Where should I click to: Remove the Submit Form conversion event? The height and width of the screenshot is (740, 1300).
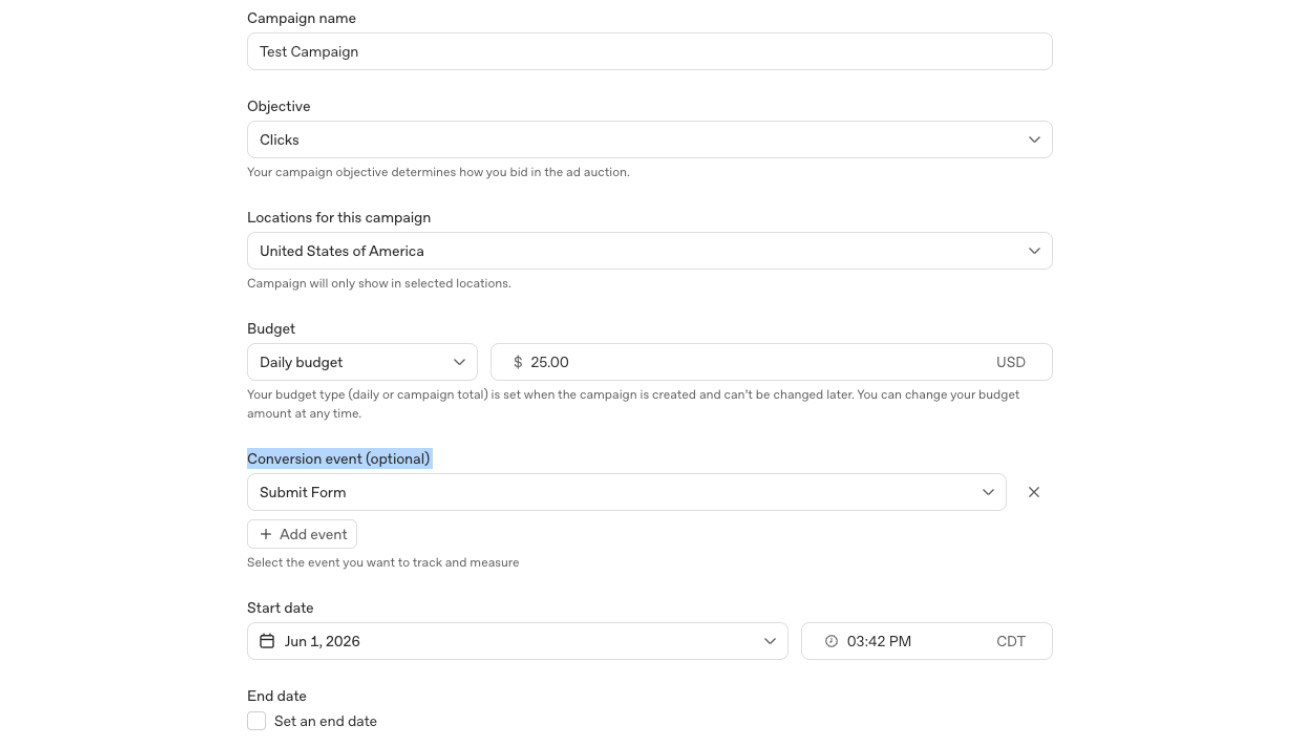pyautogui.click(x=1034, y=492)
